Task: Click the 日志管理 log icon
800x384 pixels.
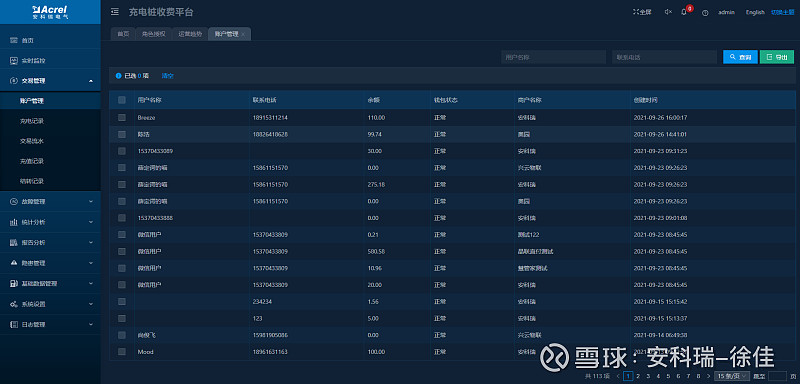Action: pyautogui.click(x=14, y=324)
